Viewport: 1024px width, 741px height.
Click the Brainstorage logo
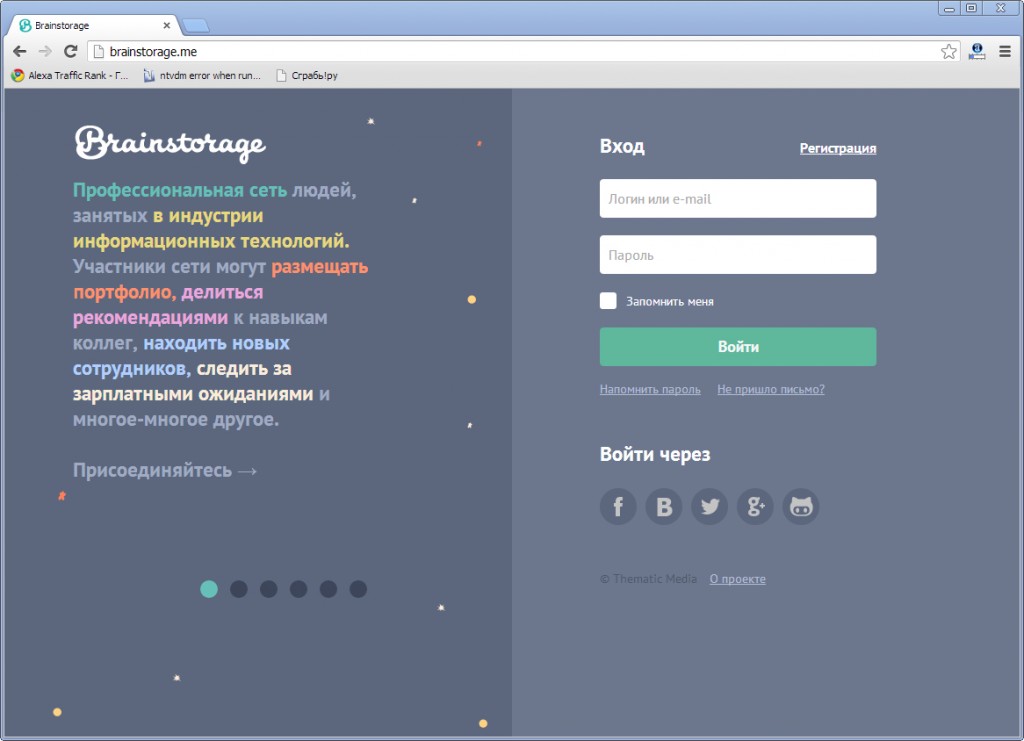170,144
